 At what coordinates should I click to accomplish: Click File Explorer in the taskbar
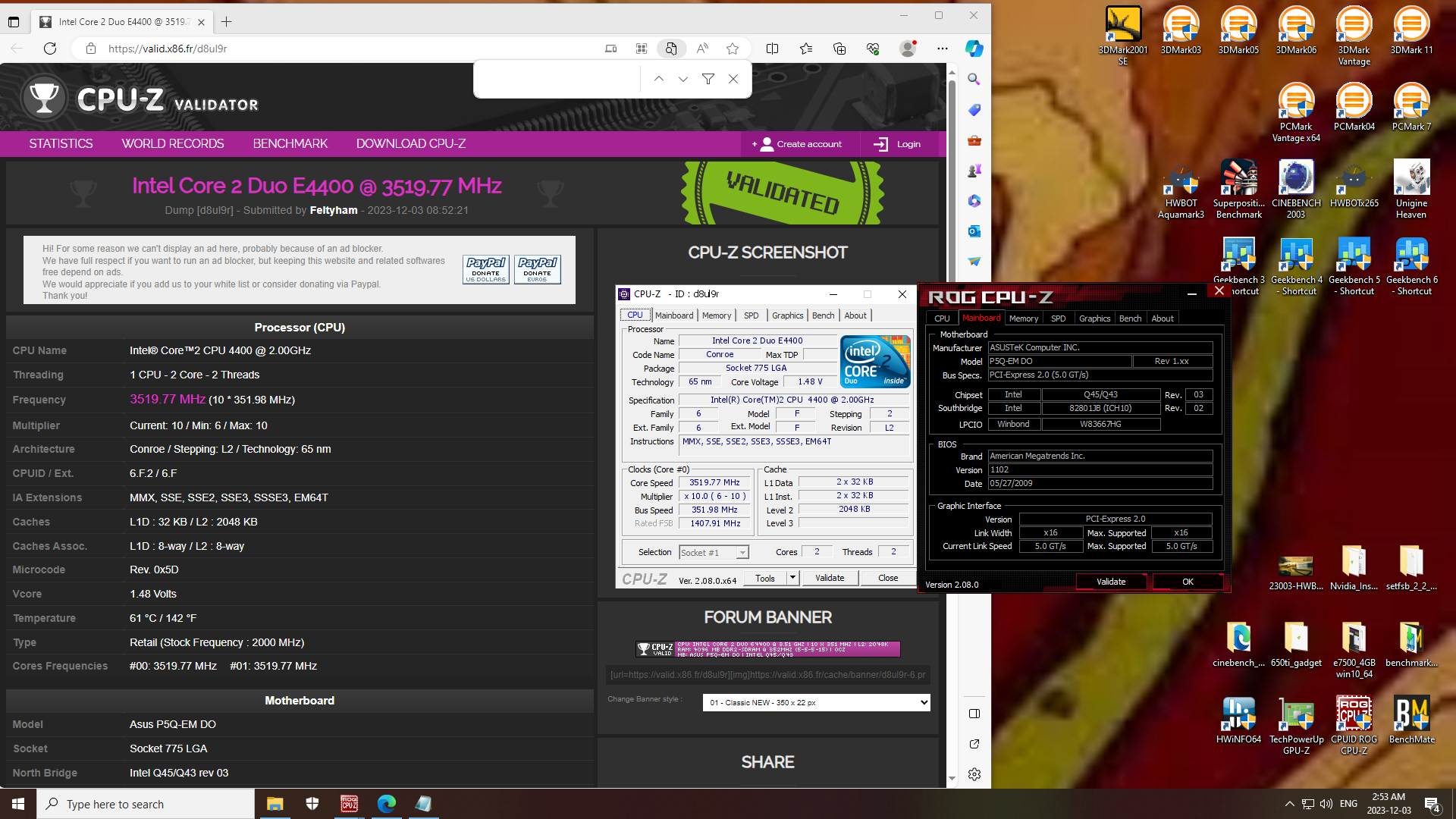(275, 804)
